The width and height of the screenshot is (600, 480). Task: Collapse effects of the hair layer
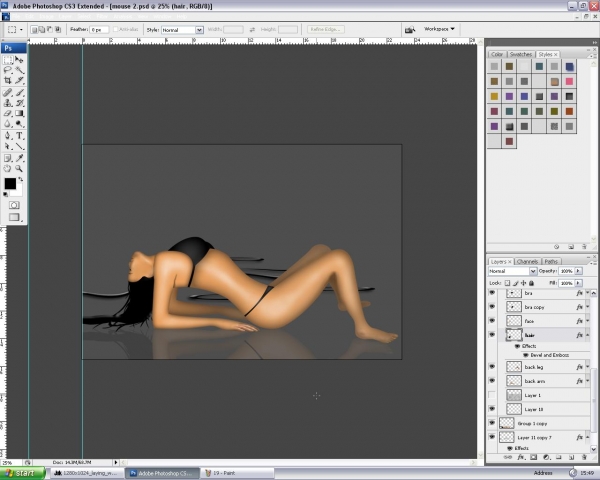pyautogui.click(x=588, y=335)
